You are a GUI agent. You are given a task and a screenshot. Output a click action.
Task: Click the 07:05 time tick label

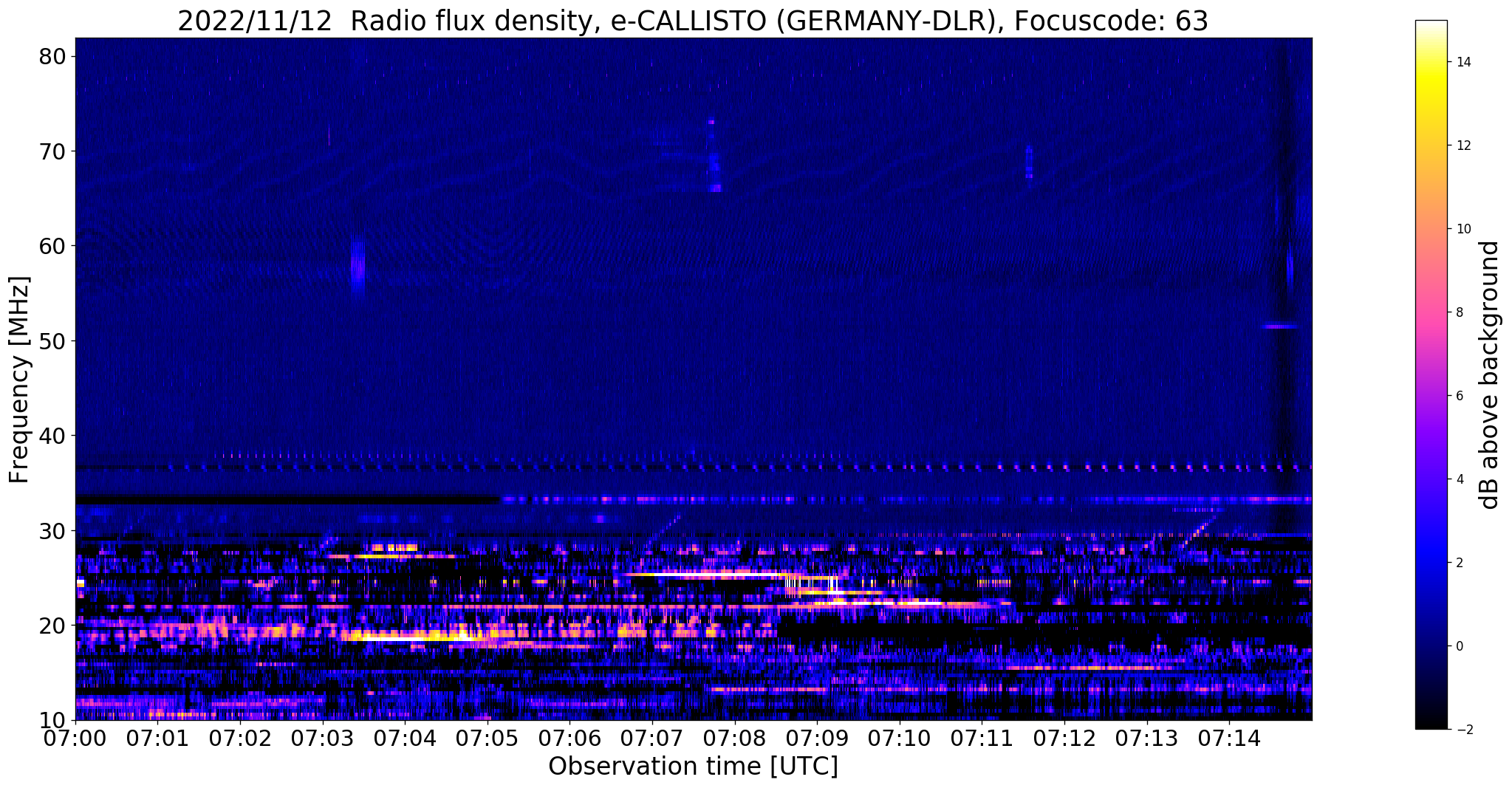coord(488,739)
